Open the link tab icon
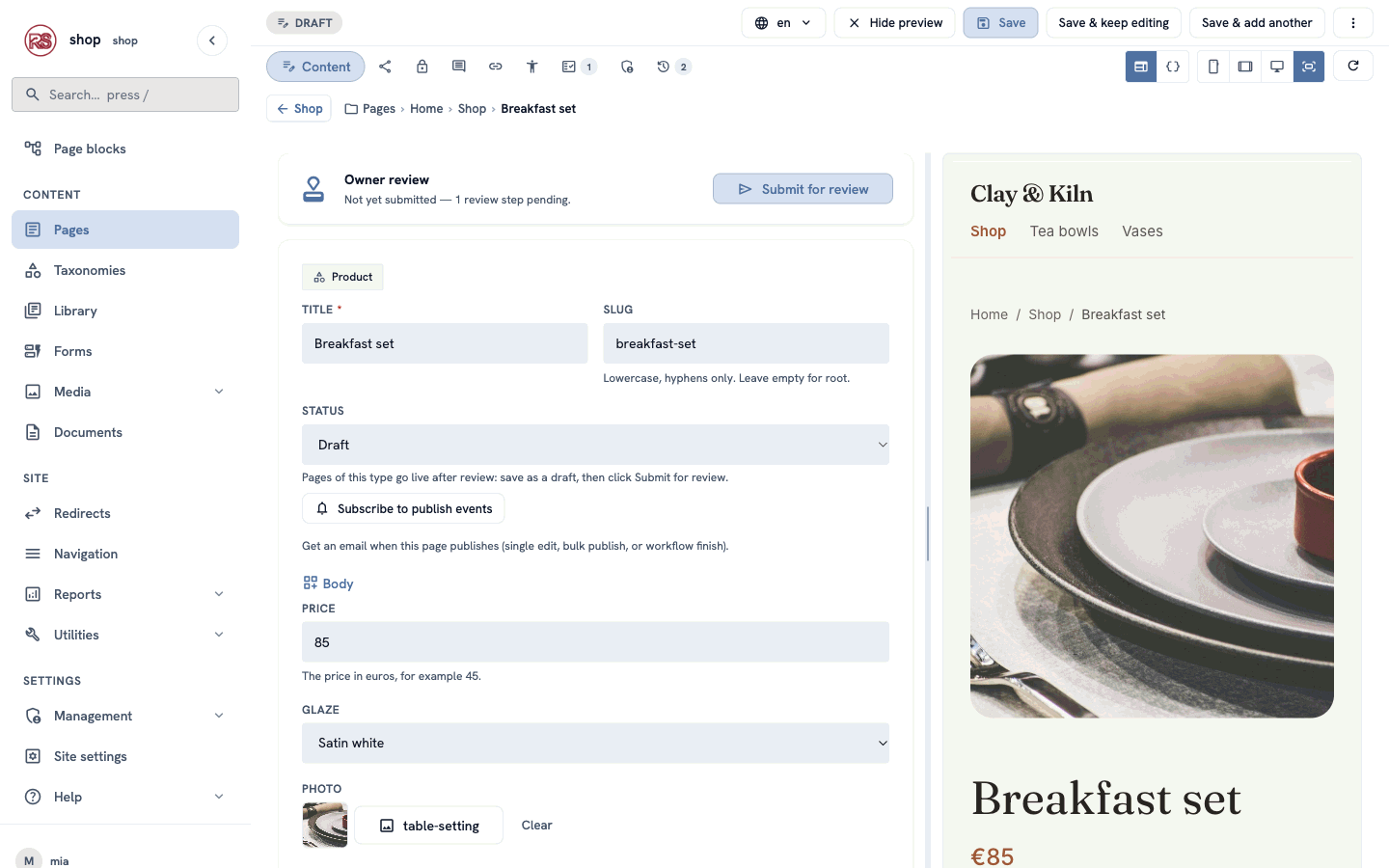1389x868 pixels. pyautogui.click(x=495, y=67)
